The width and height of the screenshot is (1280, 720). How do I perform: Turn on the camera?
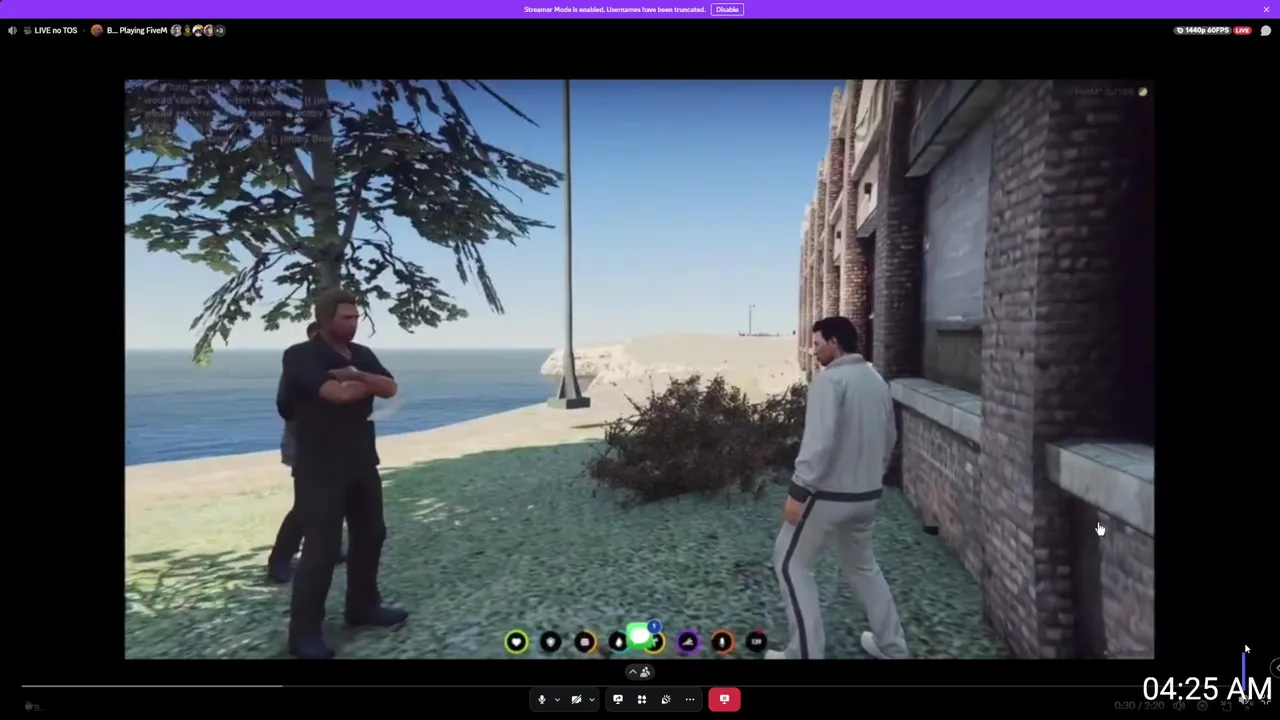pyautogui.click(x=576, y=699)
